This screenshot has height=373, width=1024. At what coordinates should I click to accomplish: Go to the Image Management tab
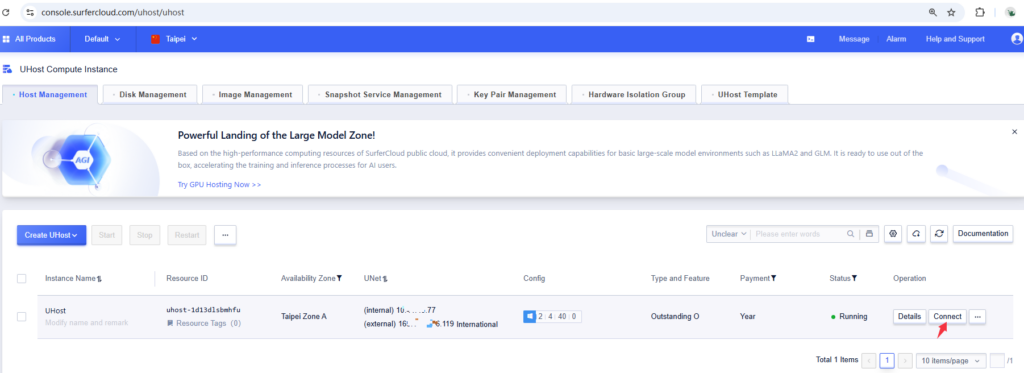coord(253,95)
